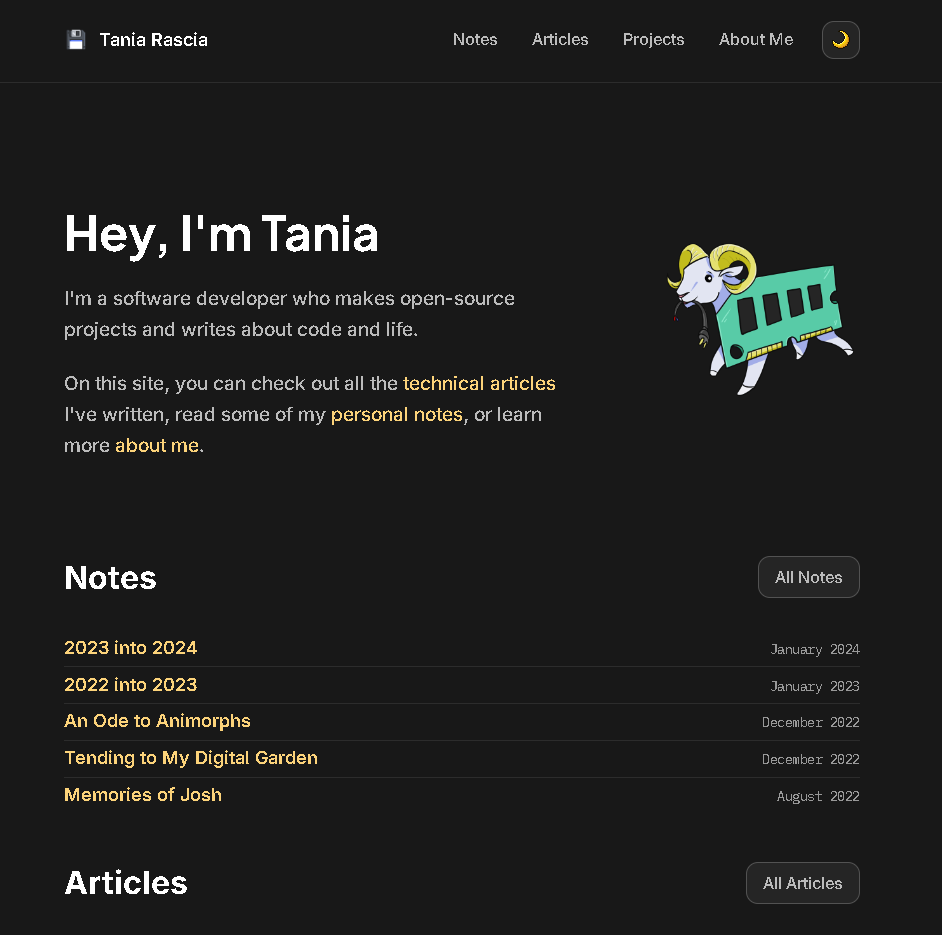Open Tending to My Digital Garden
This screenshot has height=935, width=942.
[191, 758]
